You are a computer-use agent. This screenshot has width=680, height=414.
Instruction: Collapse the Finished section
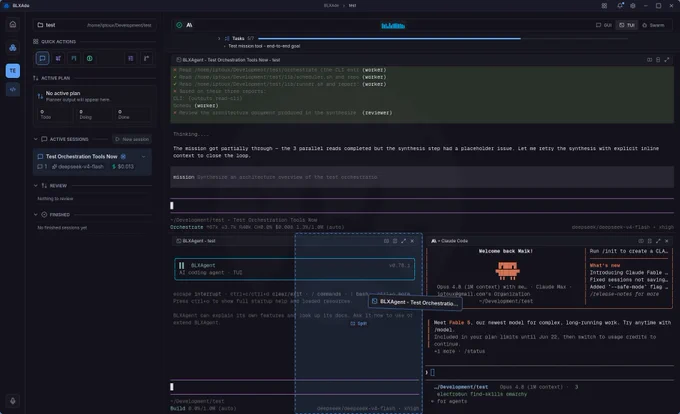pyautogui.click(x=36, y=215)
